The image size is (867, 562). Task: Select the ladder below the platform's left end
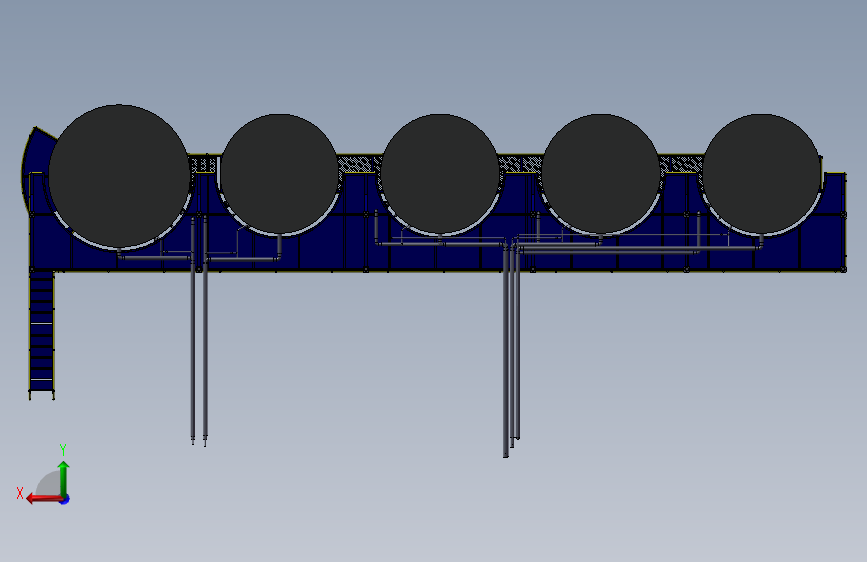(41, 335)
